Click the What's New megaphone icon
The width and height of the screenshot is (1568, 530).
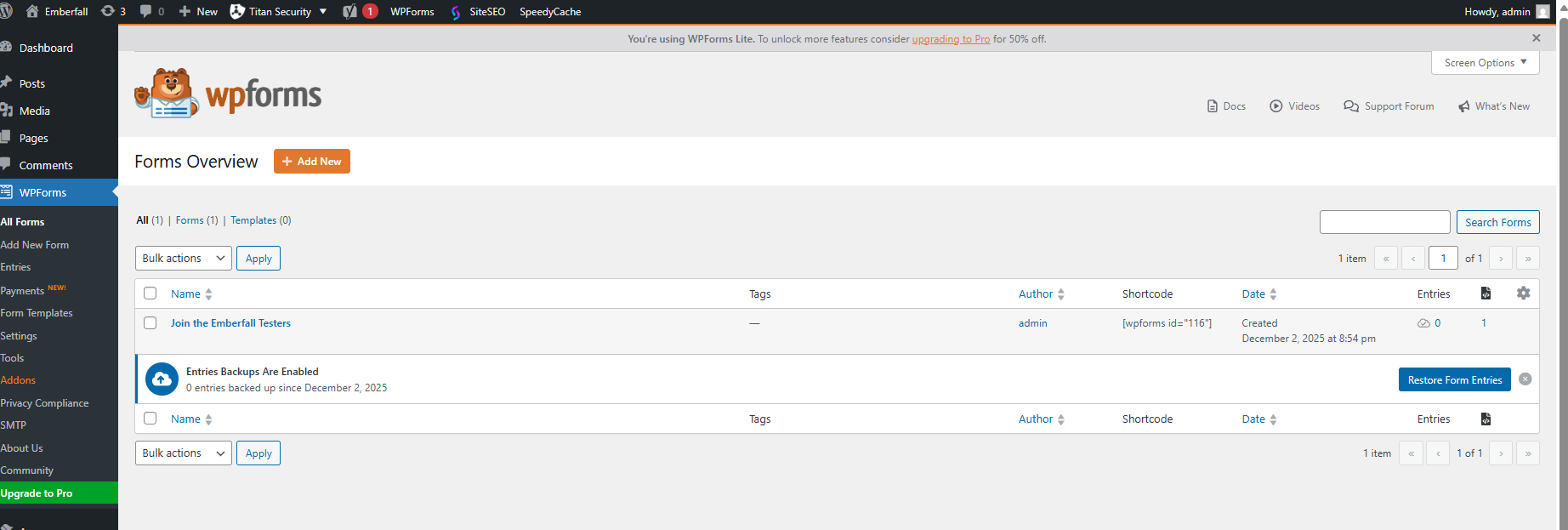[x=1464, y=106]
